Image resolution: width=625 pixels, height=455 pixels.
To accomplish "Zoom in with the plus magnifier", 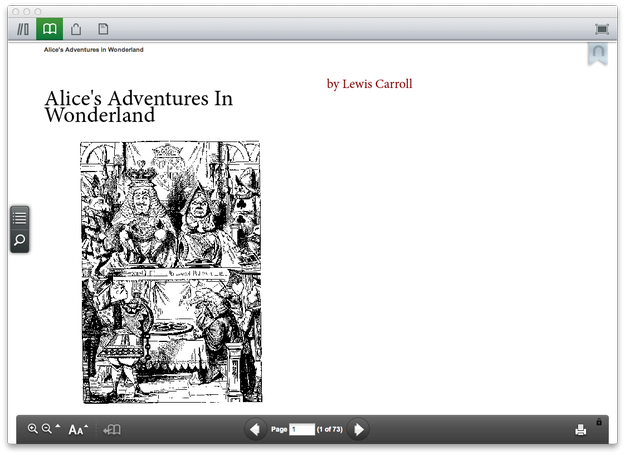I will coord(33,429).
